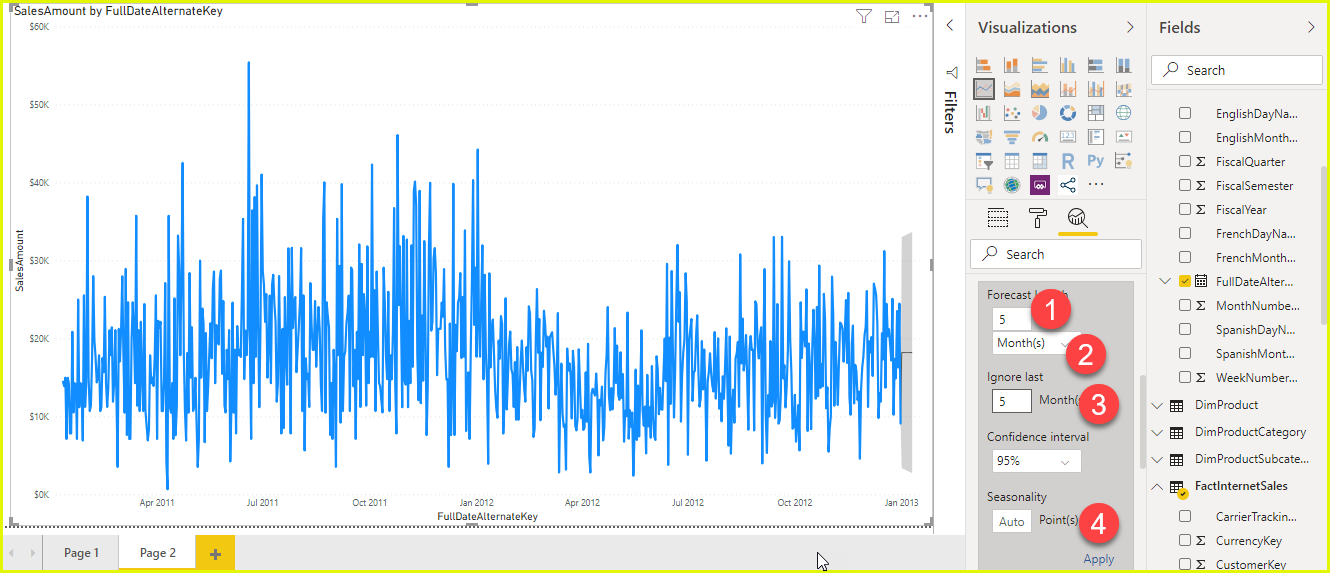Insert an R script visual
Viewport: 1330px width, 573px height.
1067,161
